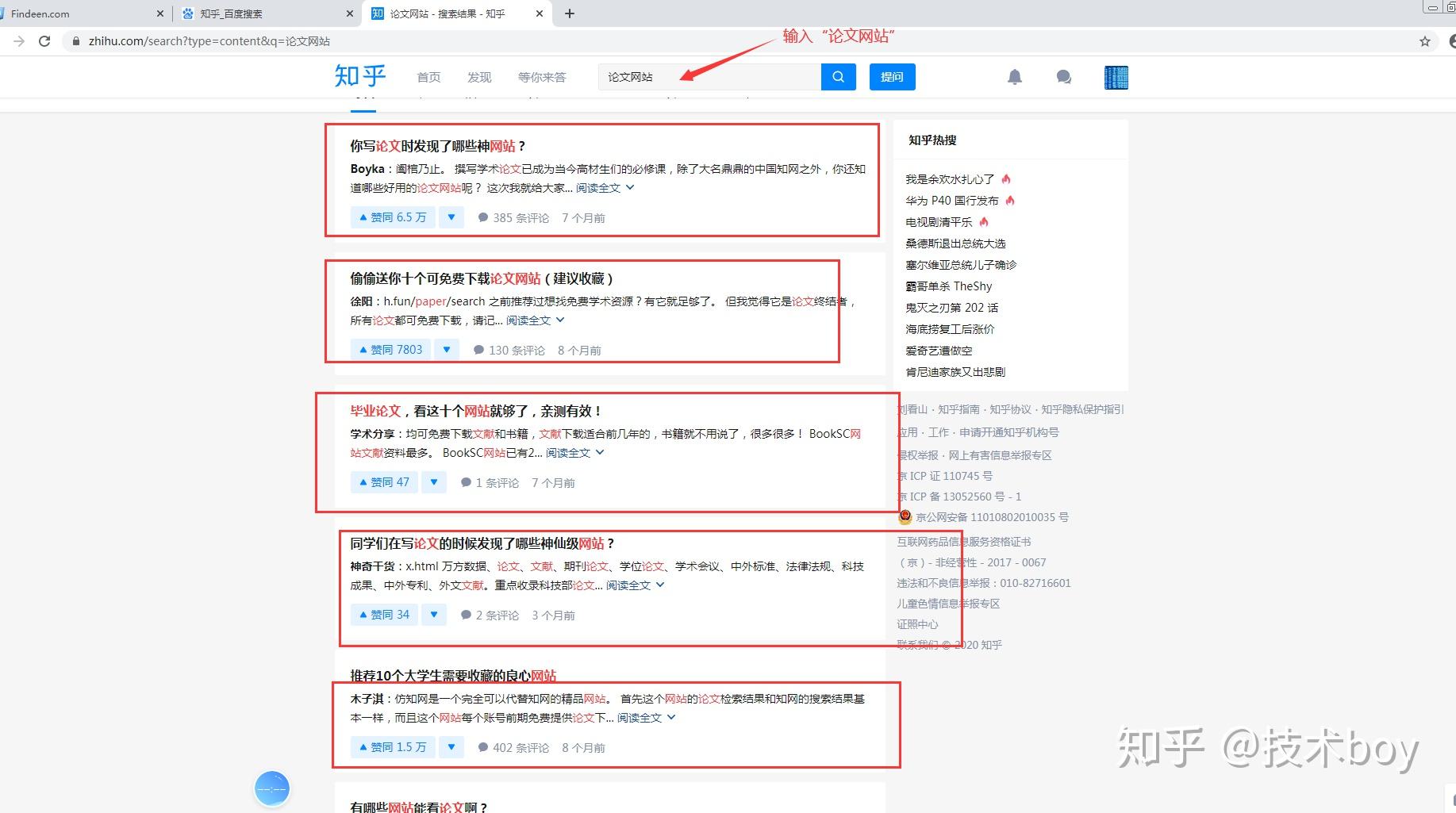Viewport: 1456px width, 813px height.
Task: Open hot search 华为 P40 国行发布
Action: click(952, 201)
